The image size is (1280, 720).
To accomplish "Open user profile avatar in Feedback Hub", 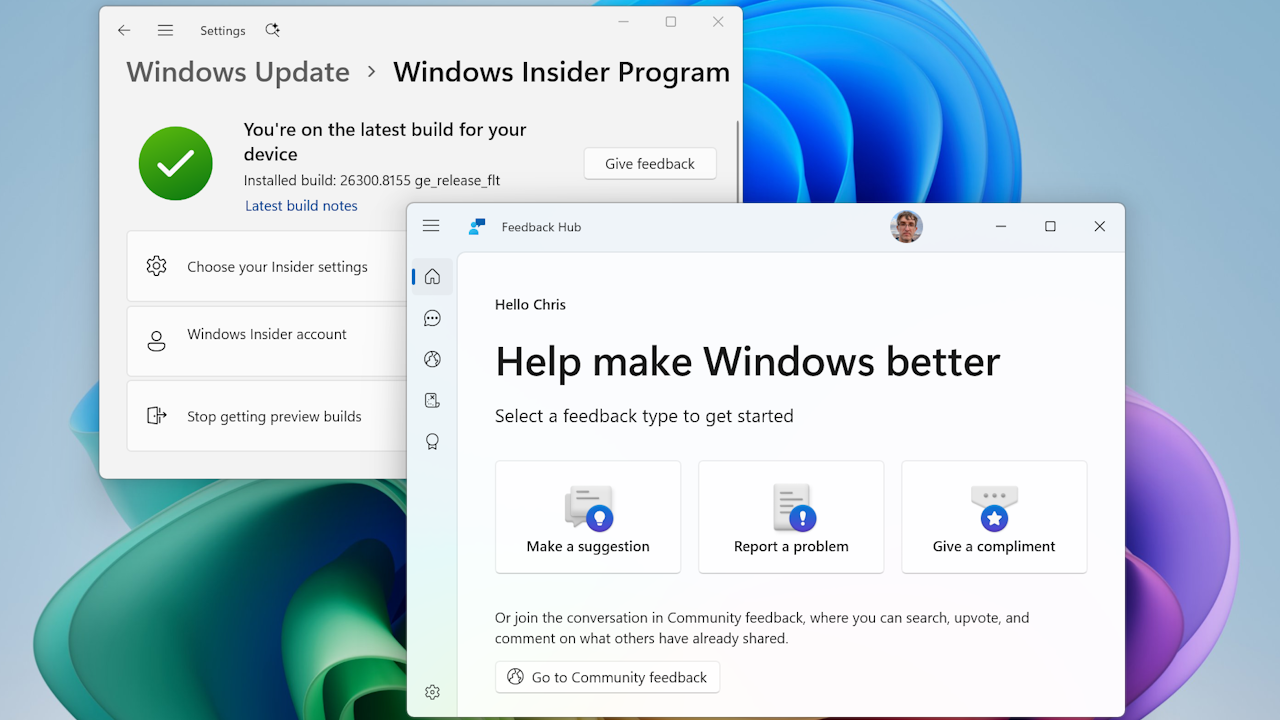I will (906, 227).
